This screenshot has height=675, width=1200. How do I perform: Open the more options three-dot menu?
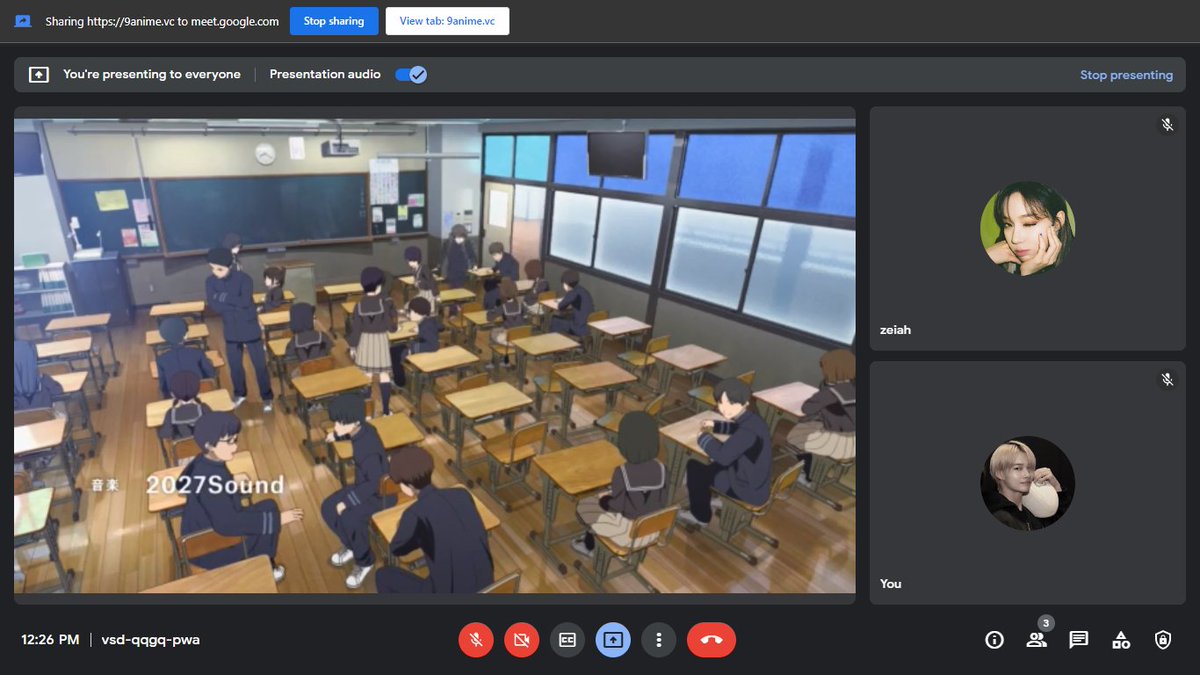[658, 640]
